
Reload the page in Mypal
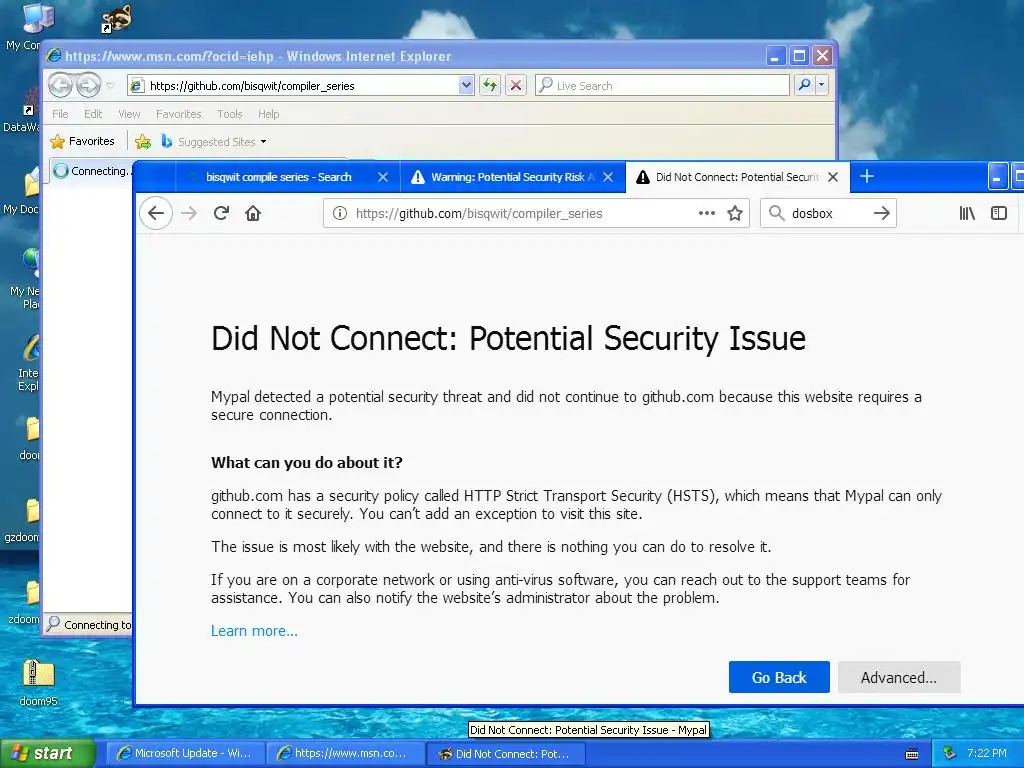point(221,213)
